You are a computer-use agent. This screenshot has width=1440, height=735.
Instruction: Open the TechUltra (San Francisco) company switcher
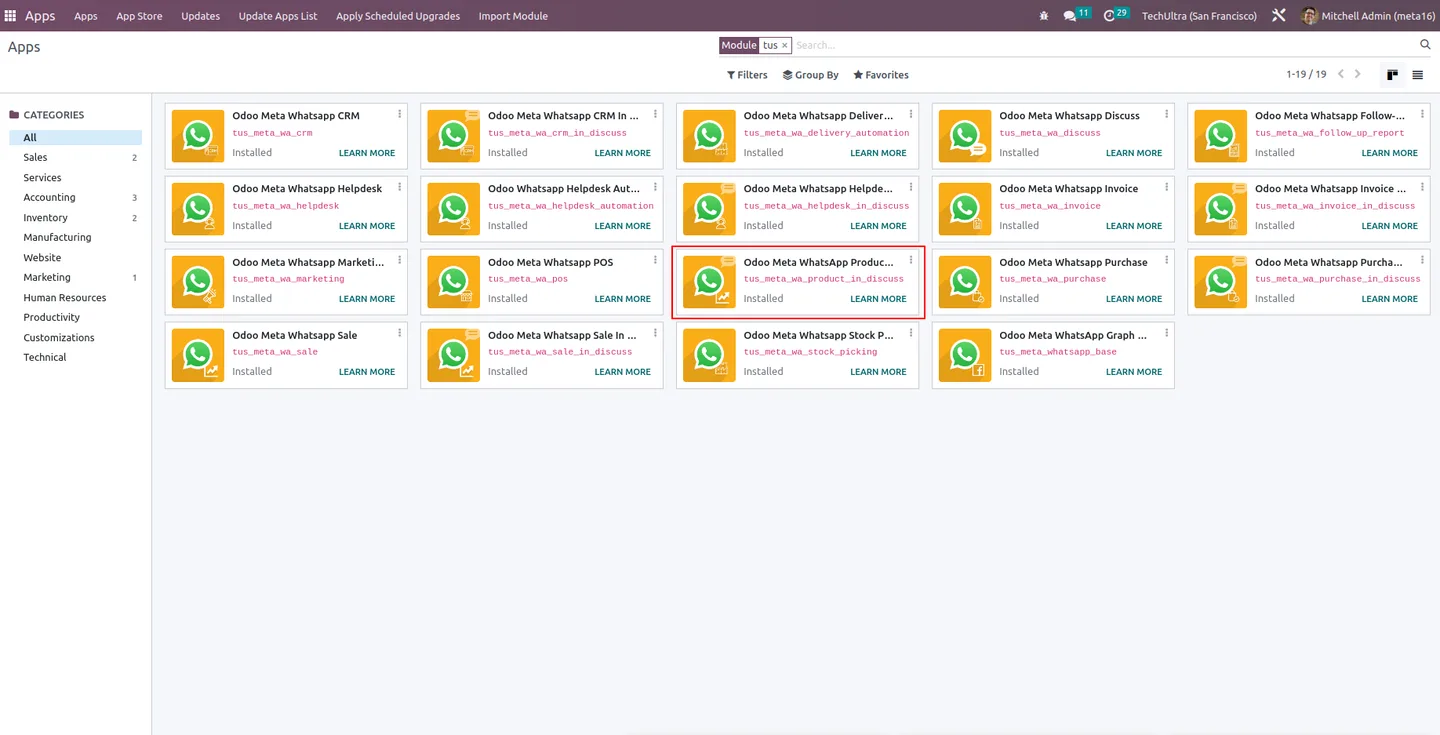(x=1199, y=16)
